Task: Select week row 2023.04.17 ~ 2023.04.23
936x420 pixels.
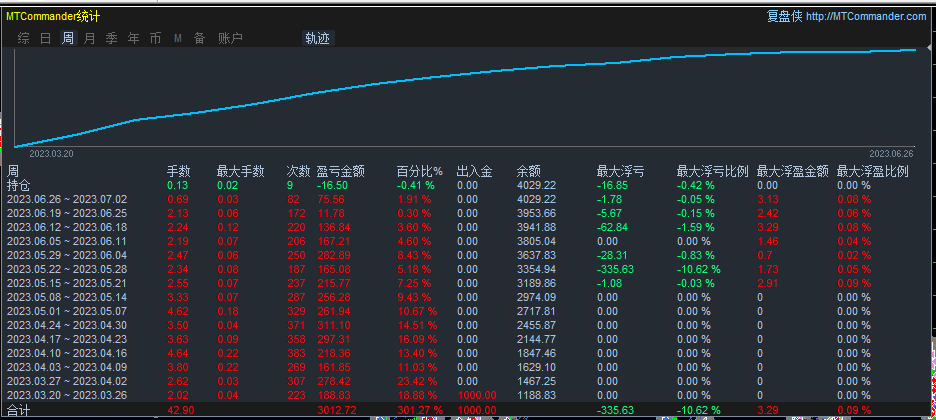Action: 467,339
